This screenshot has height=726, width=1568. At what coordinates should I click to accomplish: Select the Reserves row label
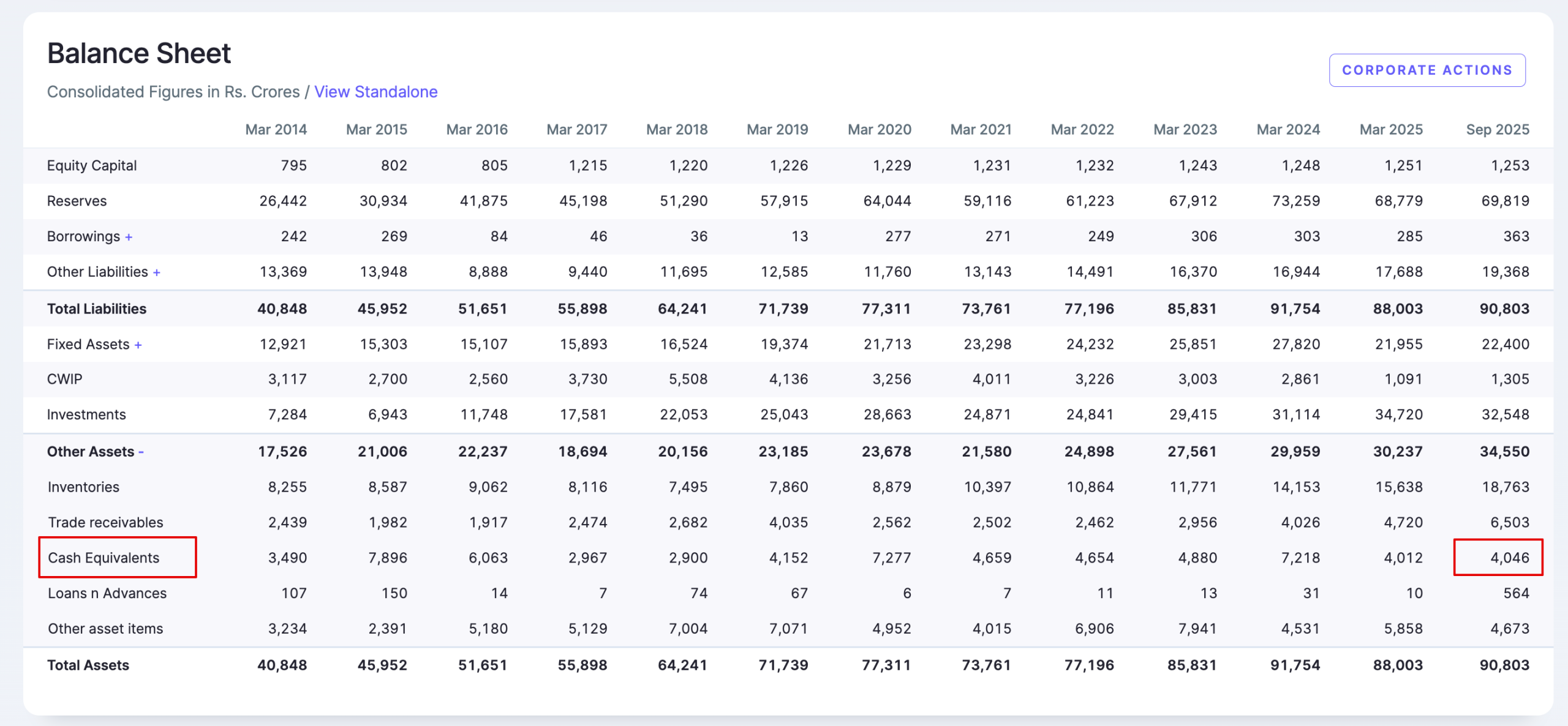[x=77, y=200]
